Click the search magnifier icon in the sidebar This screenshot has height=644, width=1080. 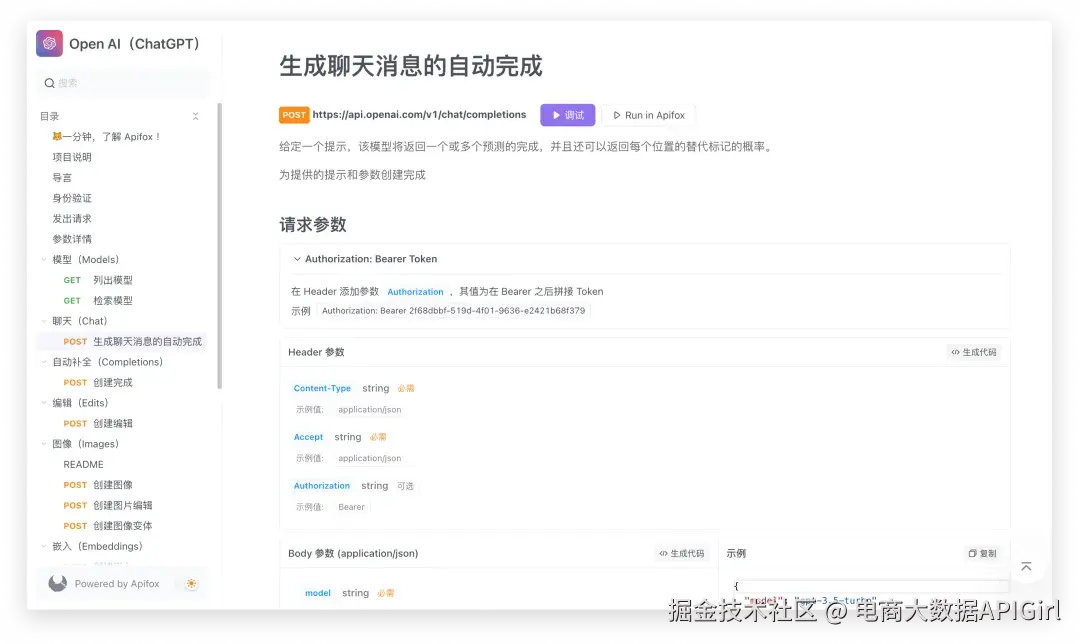coord(49,83)
